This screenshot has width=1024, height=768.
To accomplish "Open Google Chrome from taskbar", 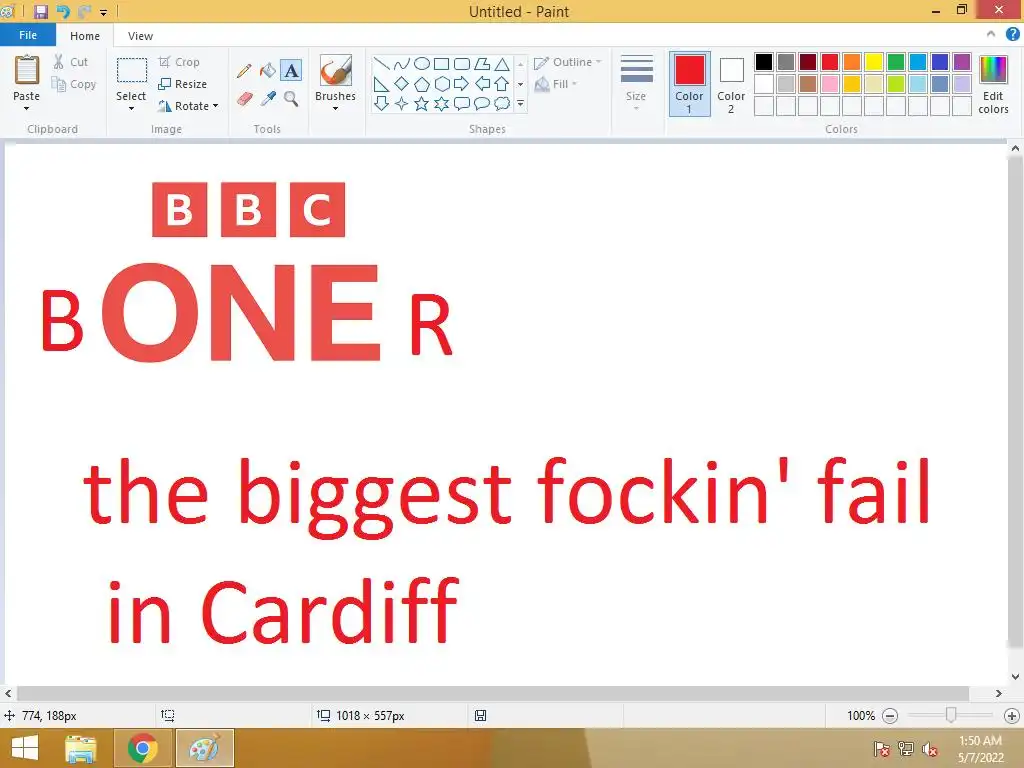I will pos(143,748).
